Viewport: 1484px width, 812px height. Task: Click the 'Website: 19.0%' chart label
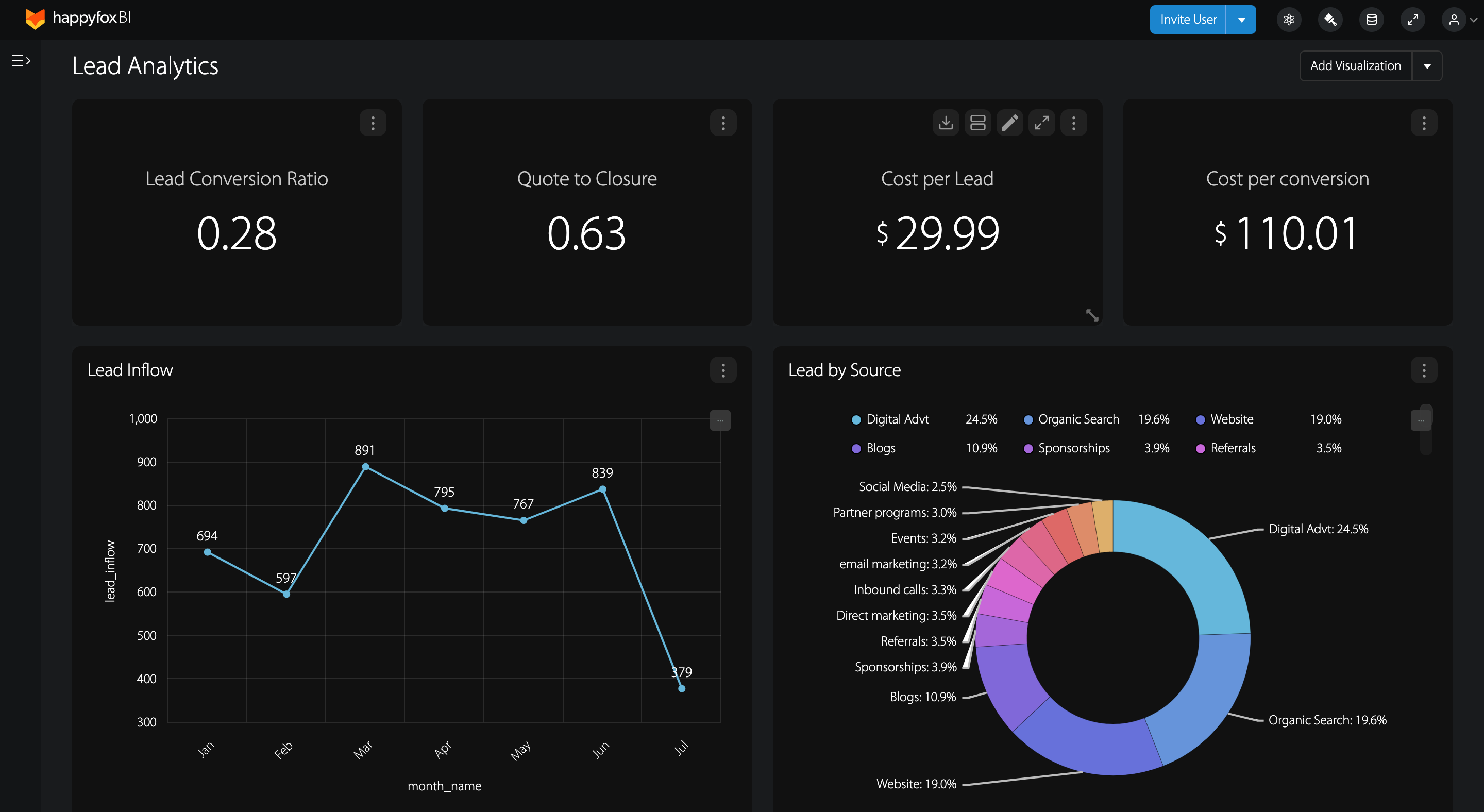click(x=916, y=784)
